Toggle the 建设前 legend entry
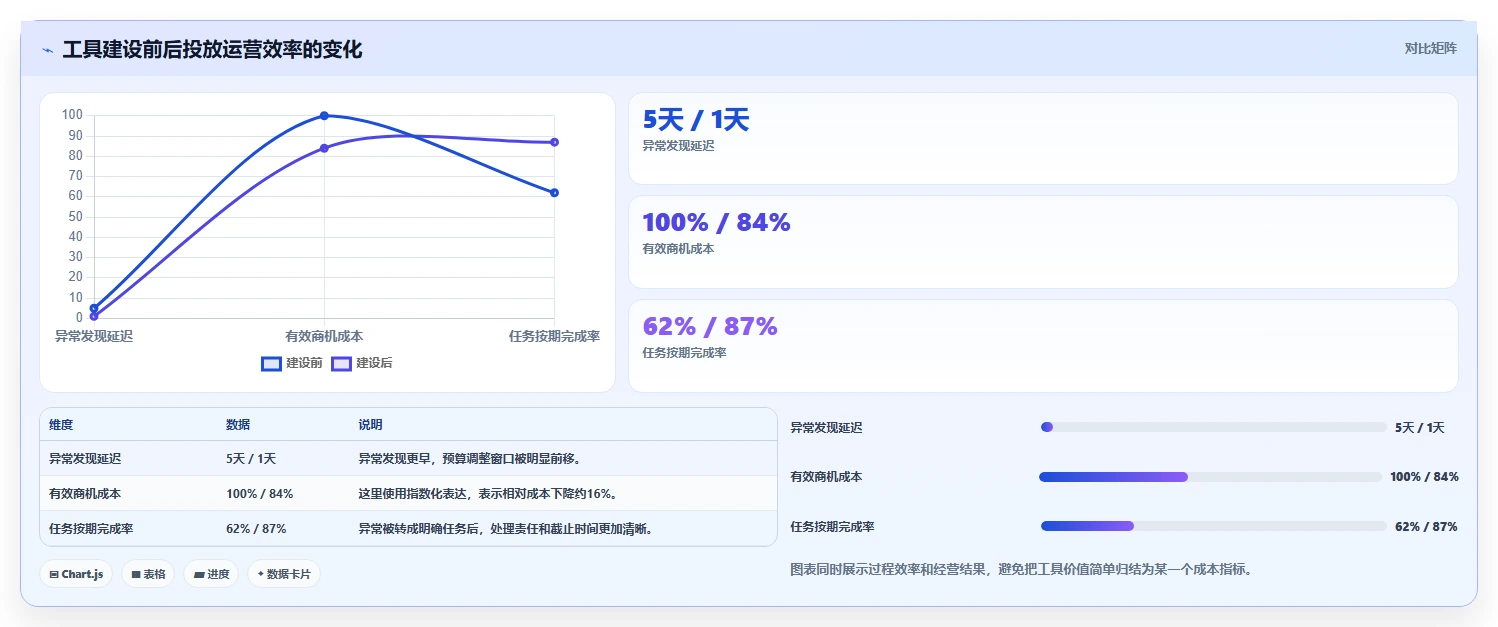This screenshot has width=1498, height=627. click(x=292, y=363)
